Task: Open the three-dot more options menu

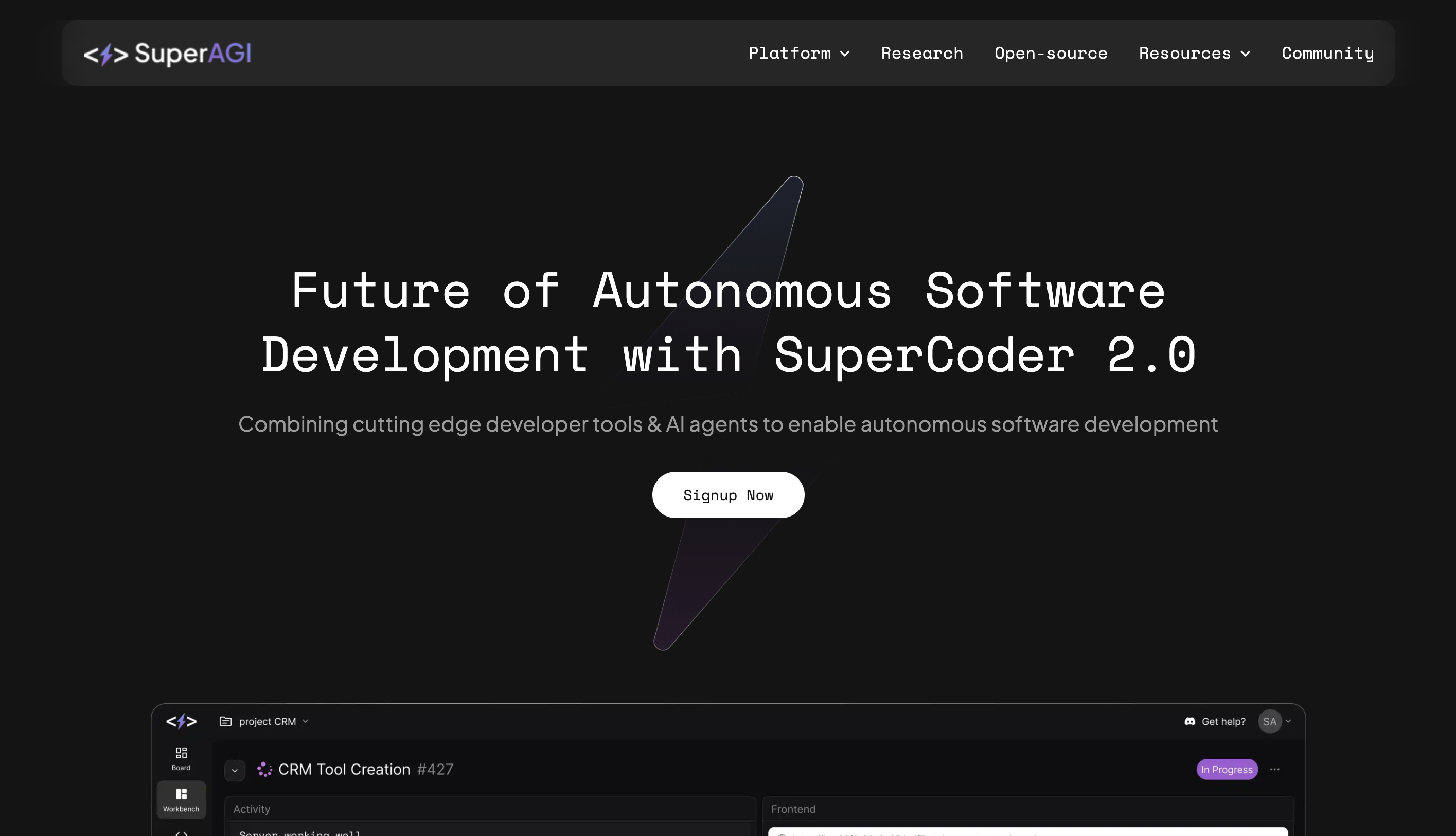Action: (1274, 770)
